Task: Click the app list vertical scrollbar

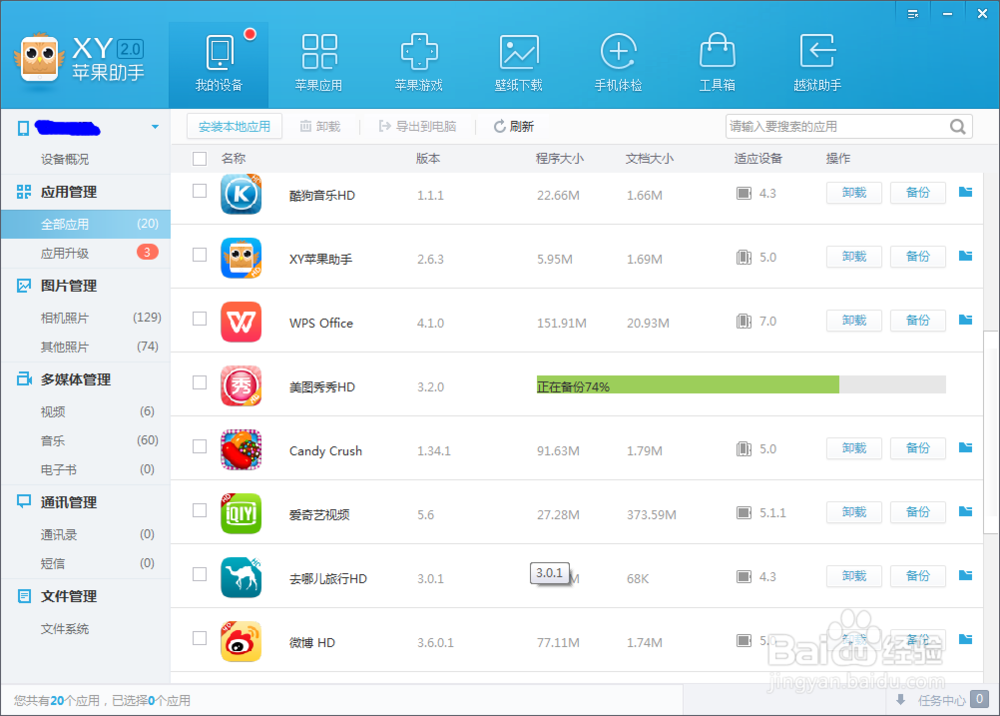Action: (991, 432)
